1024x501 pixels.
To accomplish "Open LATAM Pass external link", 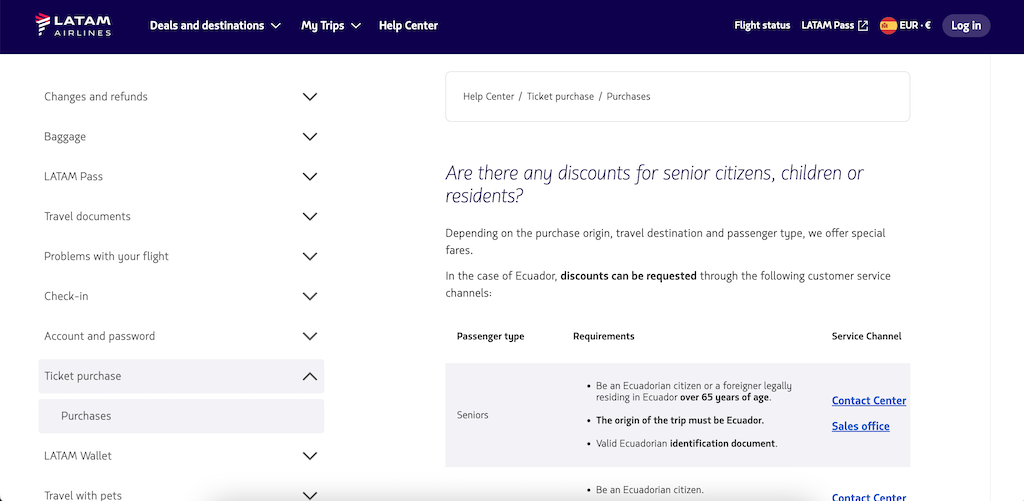I will pos(835,25).
